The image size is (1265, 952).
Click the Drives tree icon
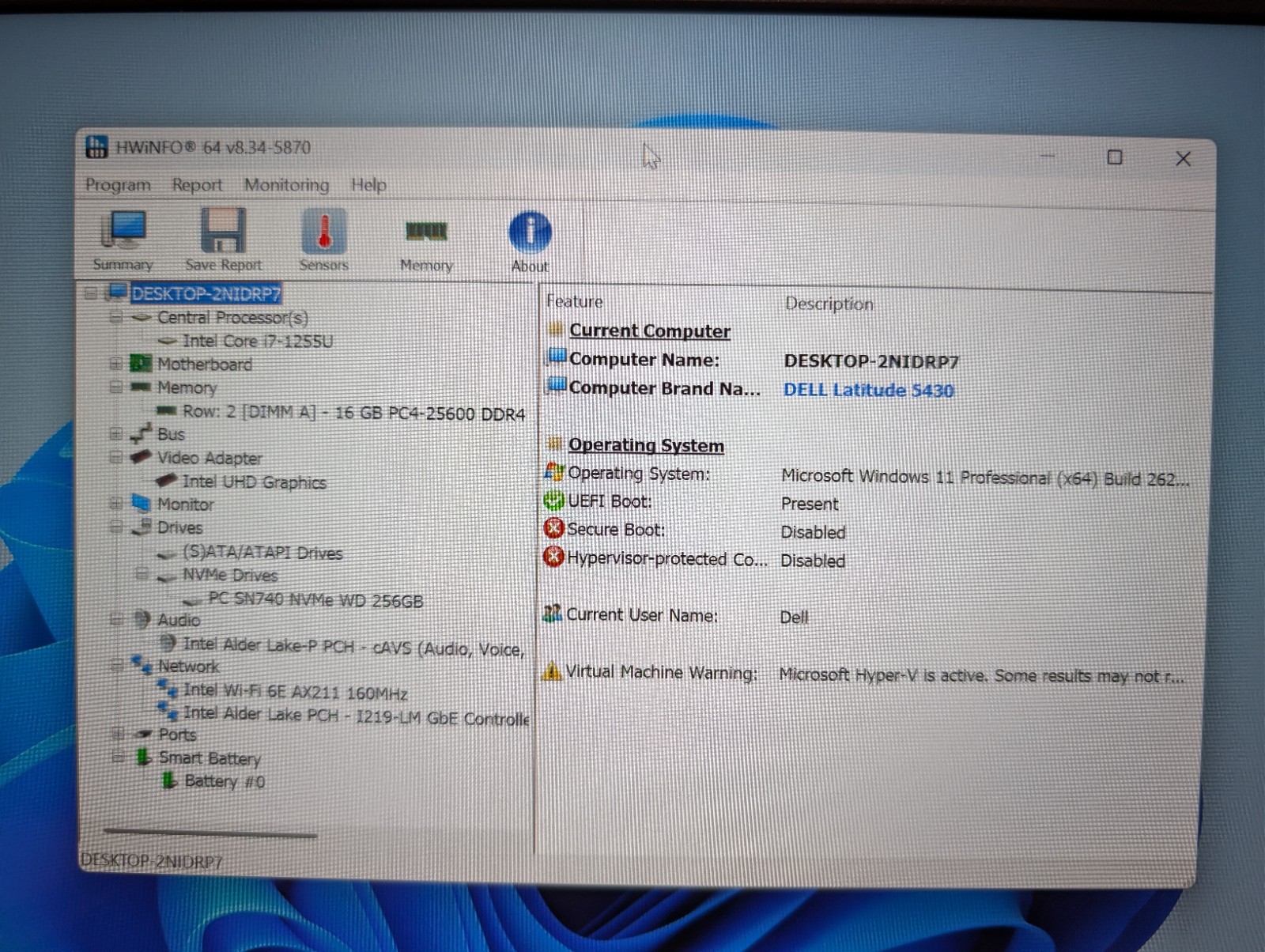[142, 526]
